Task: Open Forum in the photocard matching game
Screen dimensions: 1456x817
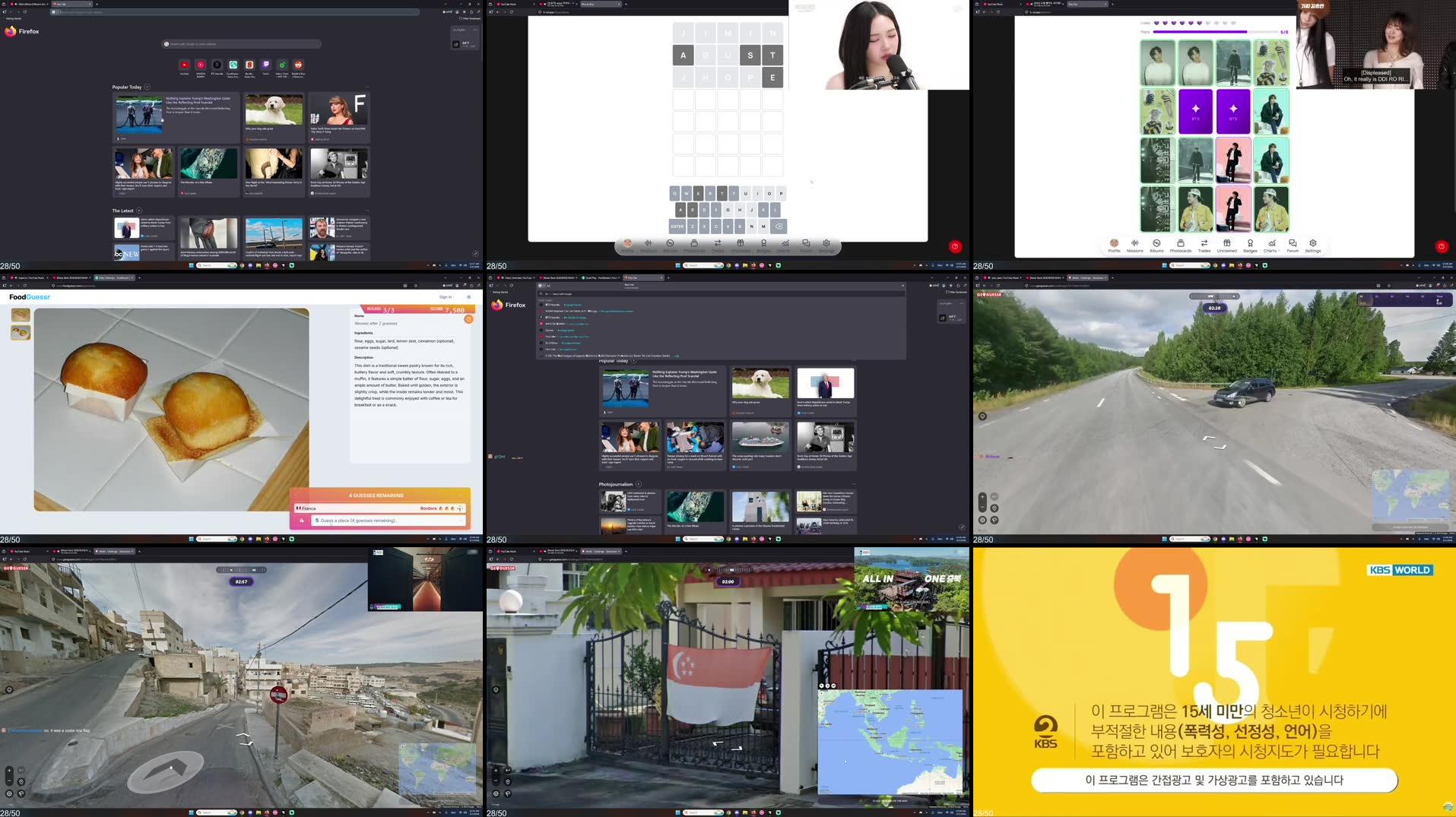Action: (1293, 245)
